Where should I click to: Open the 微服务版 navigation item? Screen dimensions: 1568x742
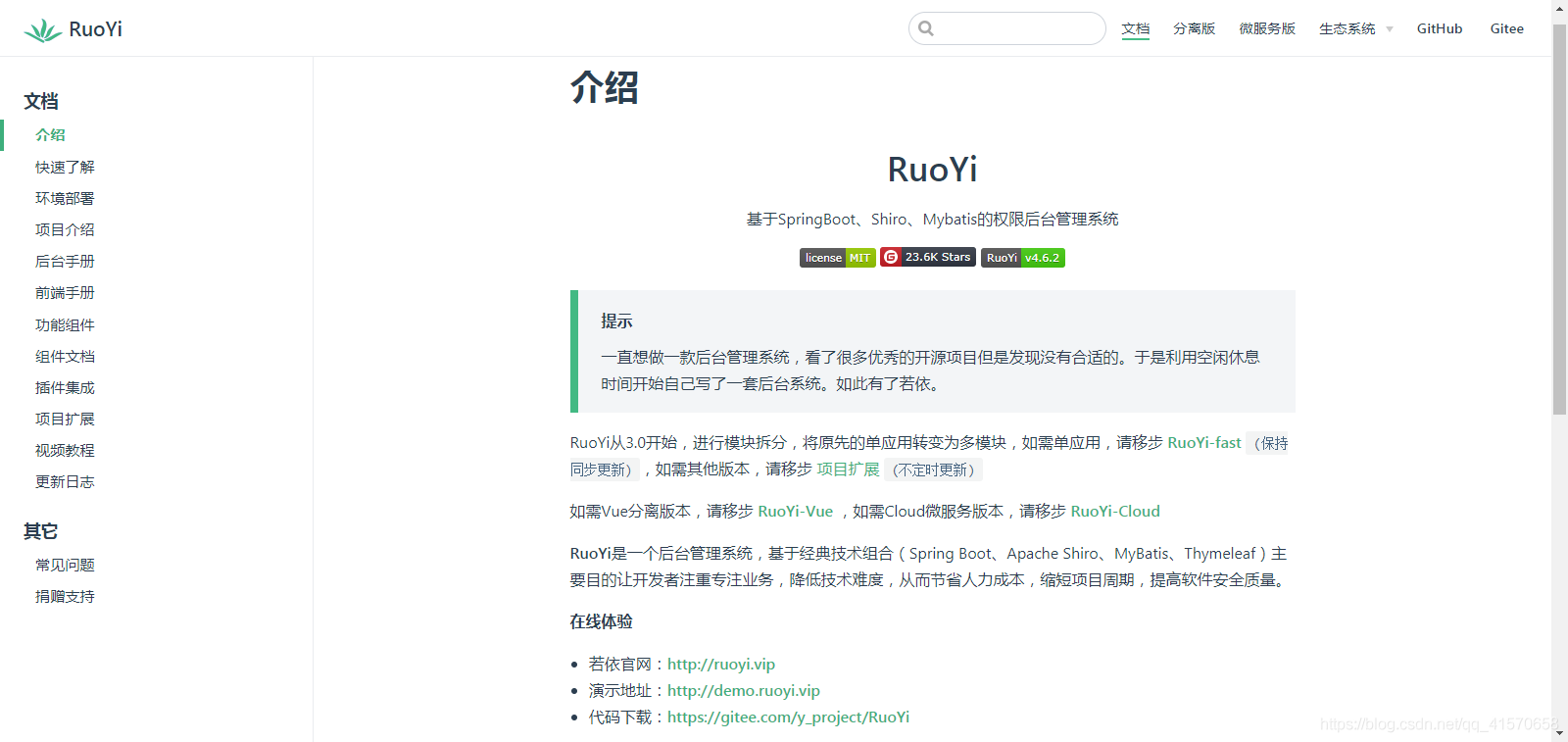click(x=1267, y=28)
